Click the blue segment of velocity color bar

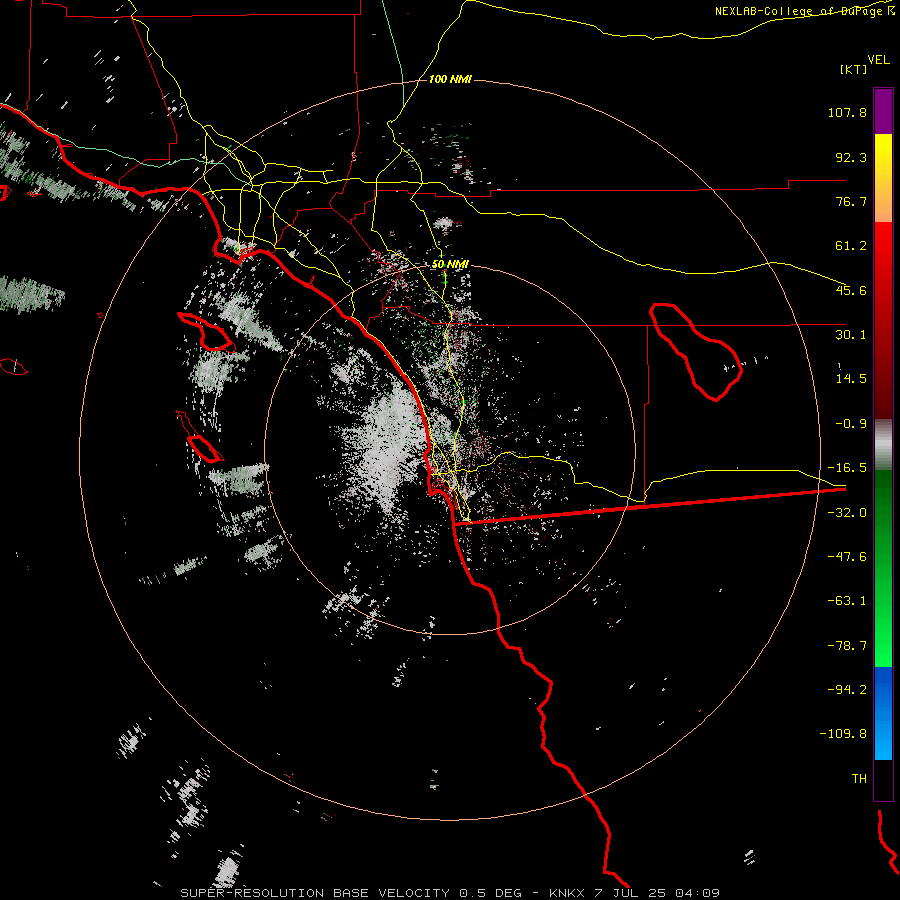pyautogui.click(x=883, y=713)
